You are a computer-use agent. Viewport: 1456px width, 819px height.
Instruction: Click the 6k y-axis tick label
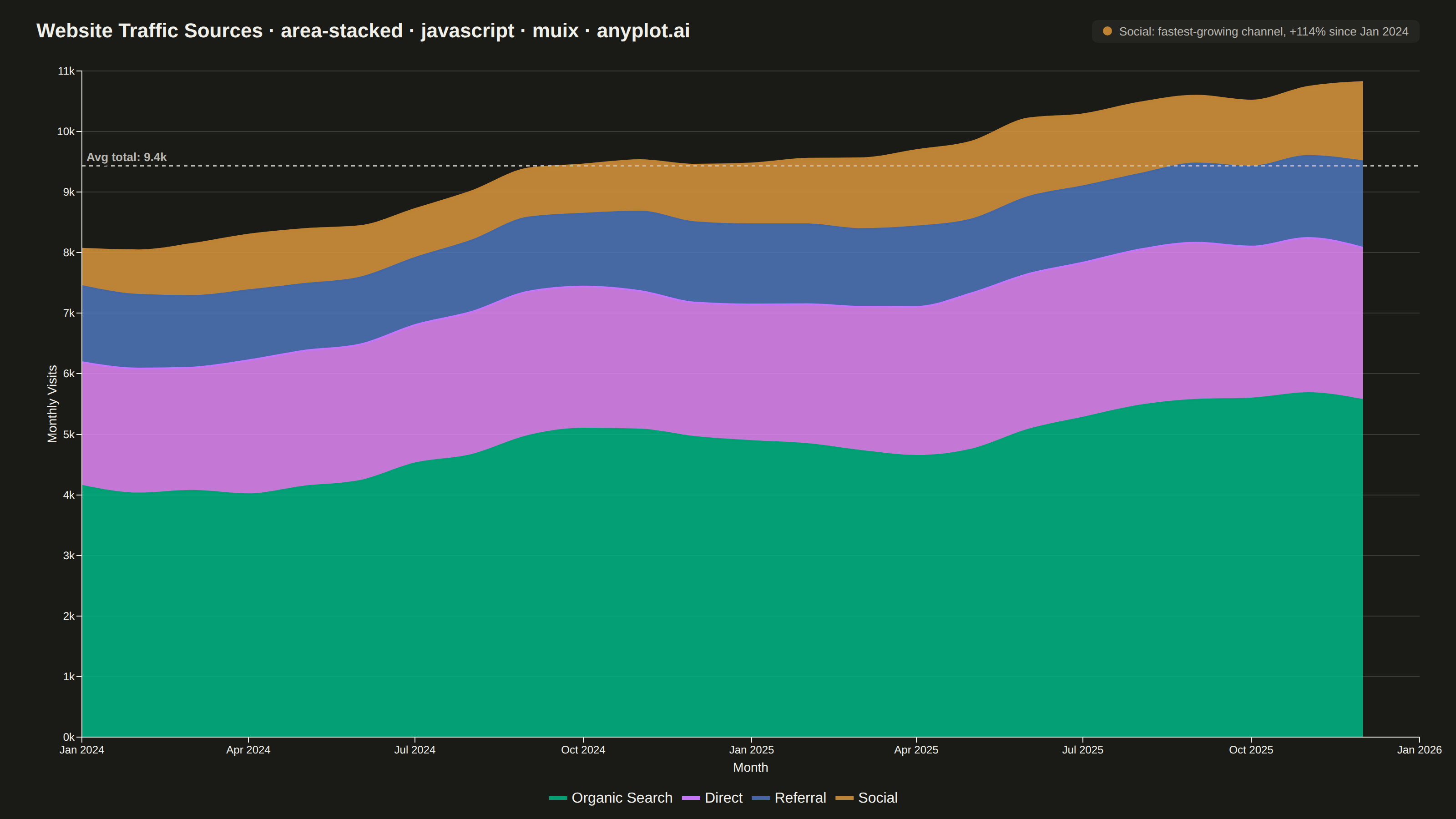tap(69, 374)
